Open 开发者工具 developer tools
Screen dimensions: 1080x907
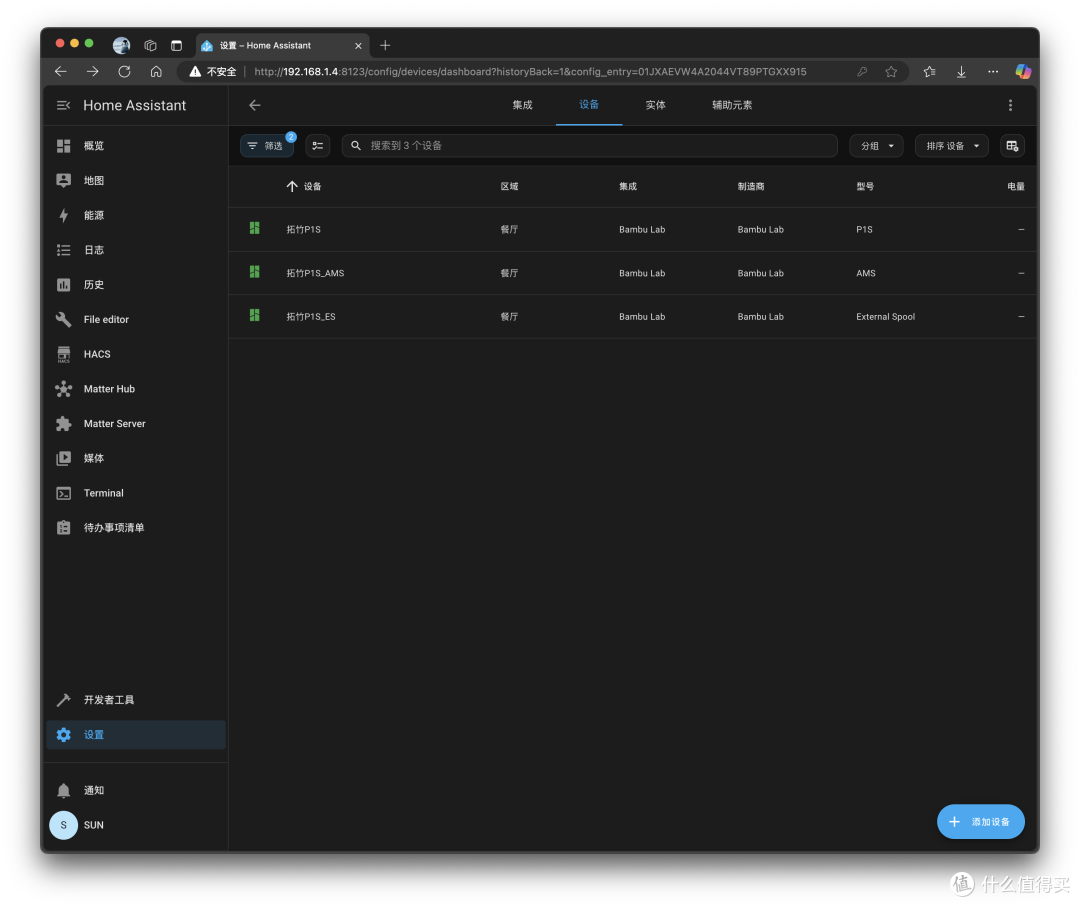point(136,700)
